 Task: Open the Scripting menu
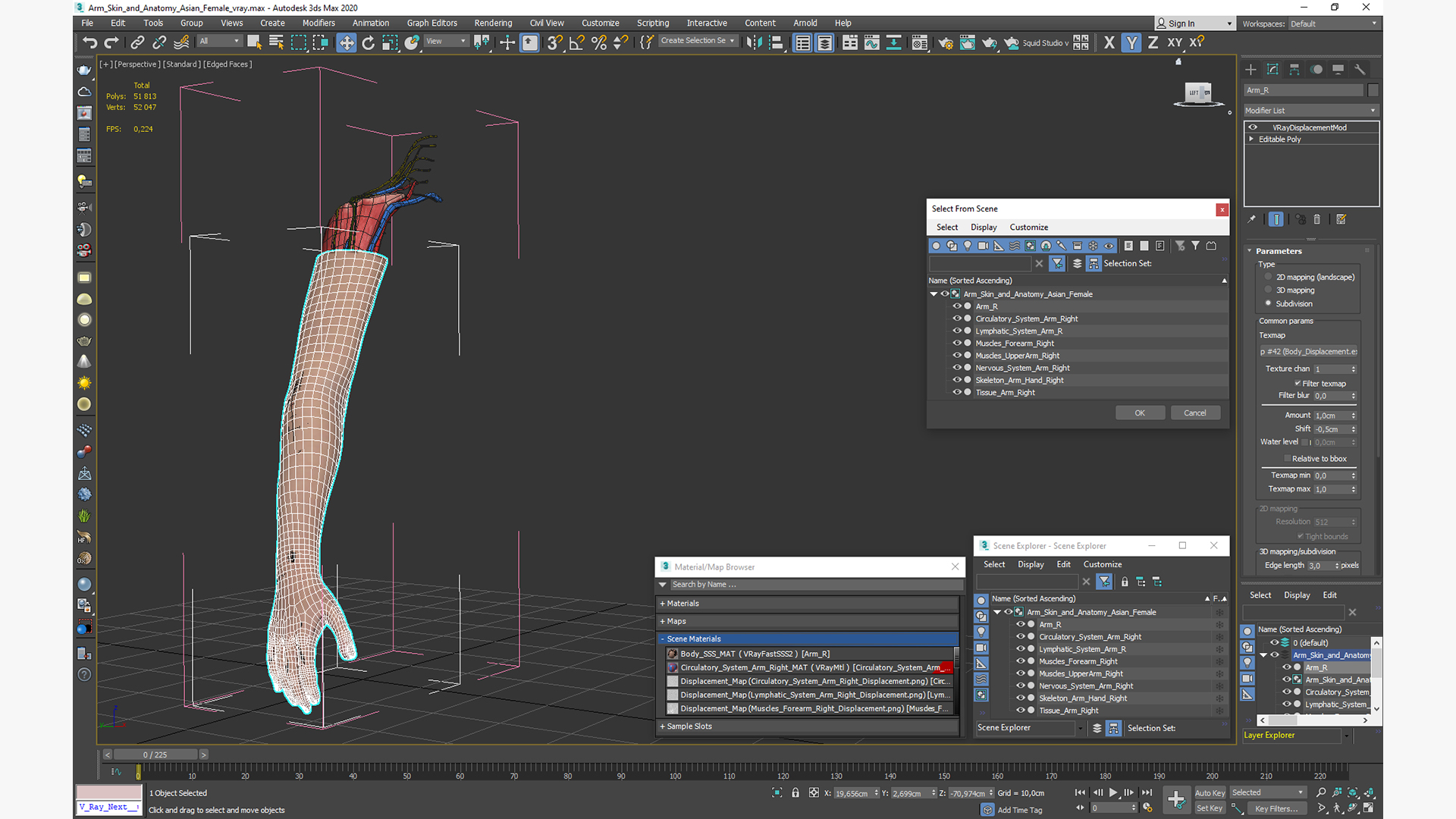653,23
